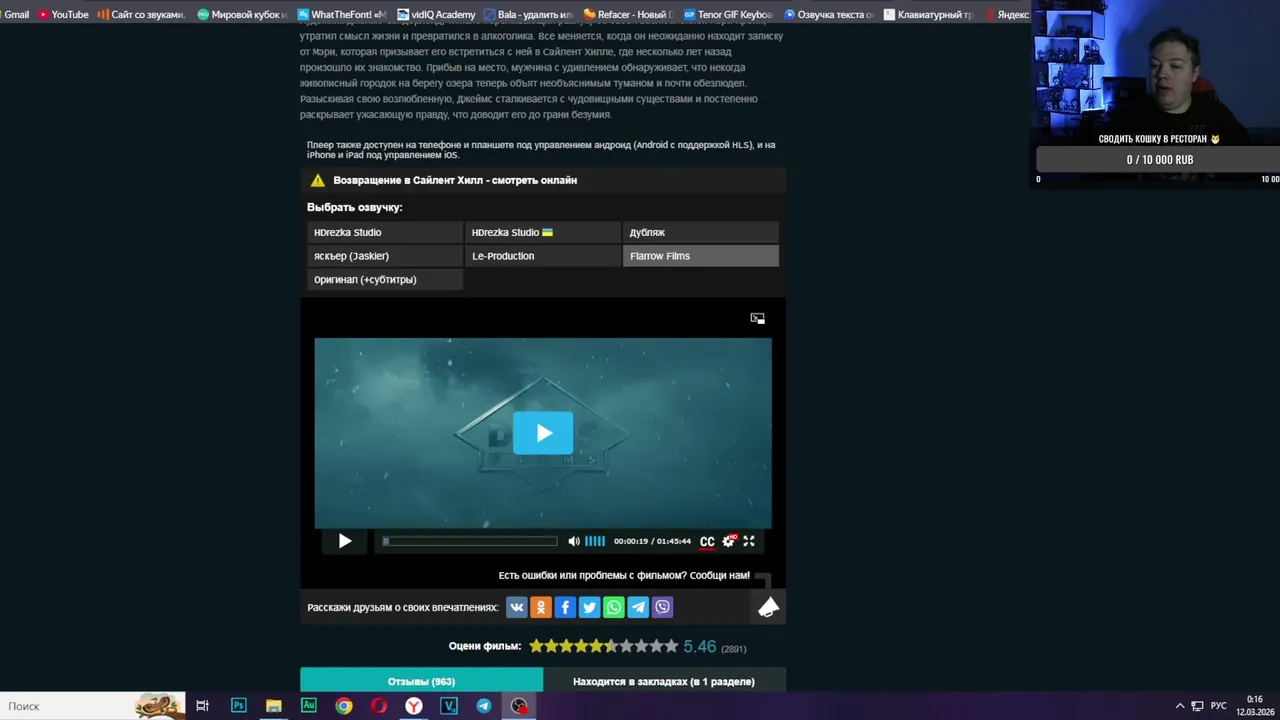Share via the Viber icon
Viewport: 1280px width, 720px height.
(x=662, y=607)
